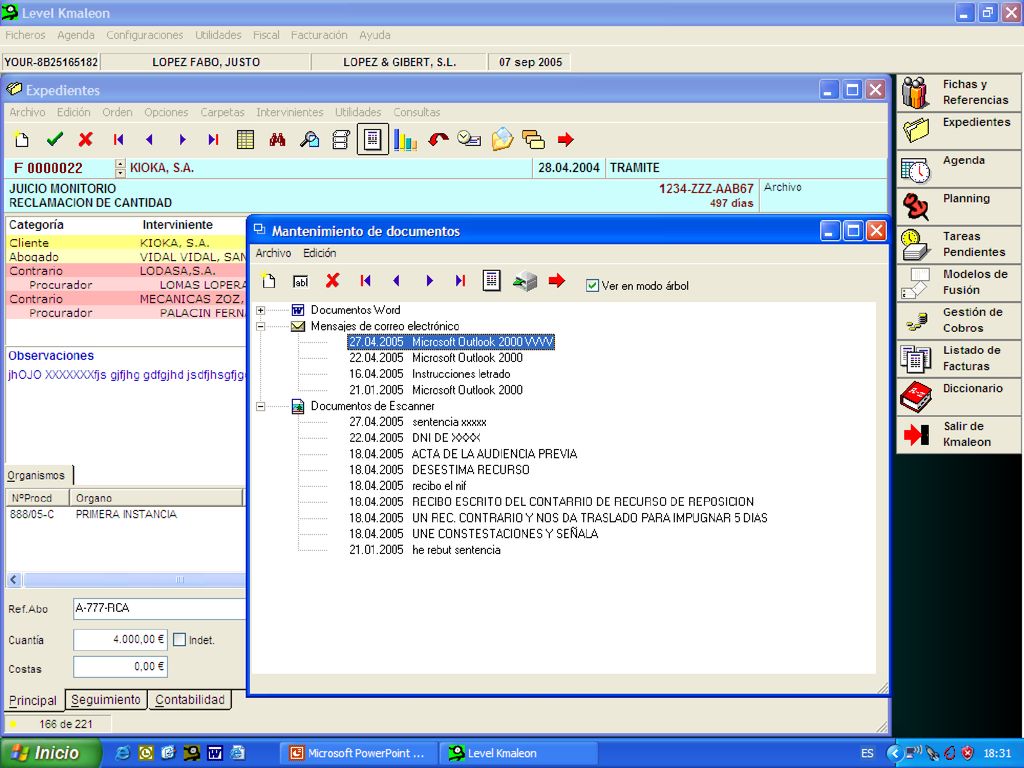Go to first record in Expedientes toolbar
Image resolution: width=1024 pixels, height=768 pixels.
[118, 139]
